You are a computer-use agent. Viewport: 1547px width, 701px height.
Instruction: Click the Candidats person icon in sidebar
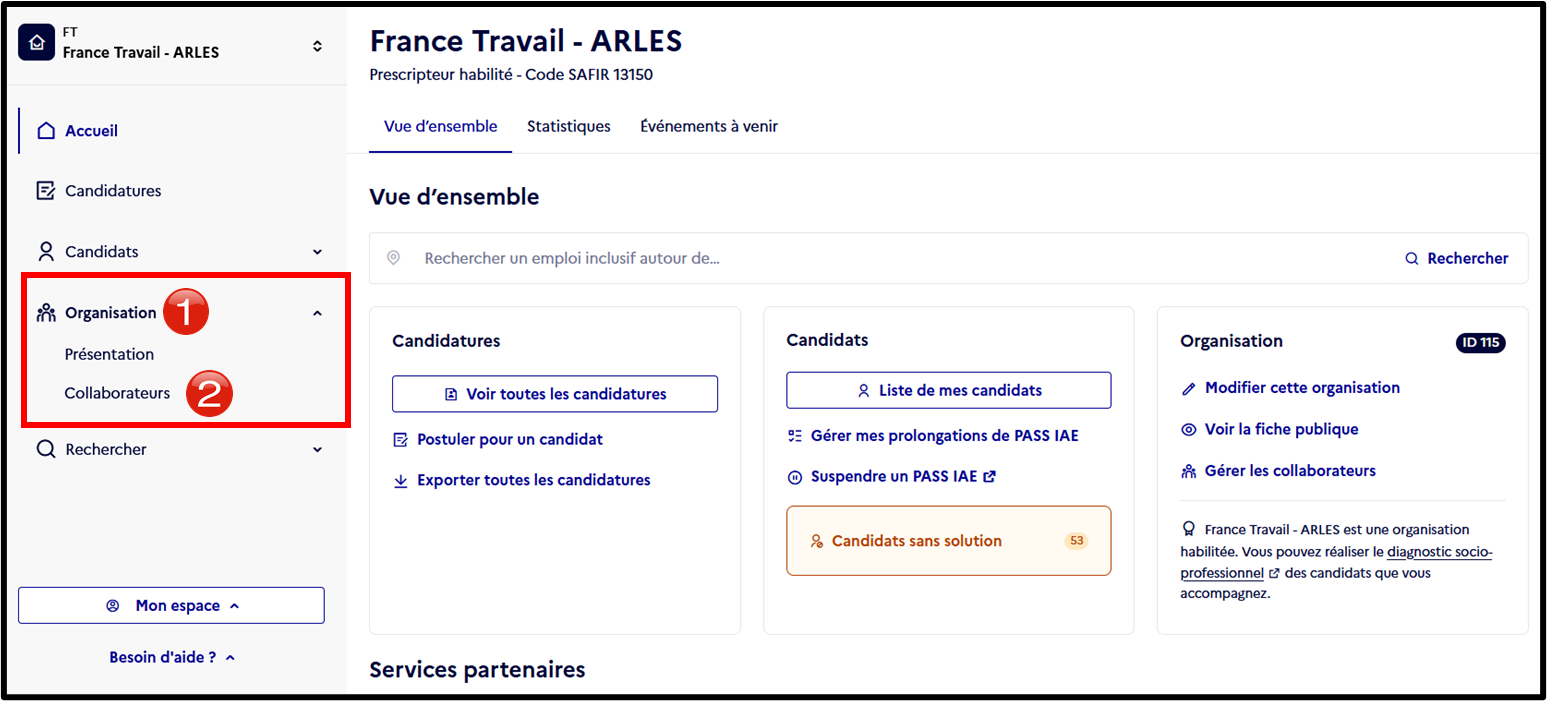click(x=45, y=251)
